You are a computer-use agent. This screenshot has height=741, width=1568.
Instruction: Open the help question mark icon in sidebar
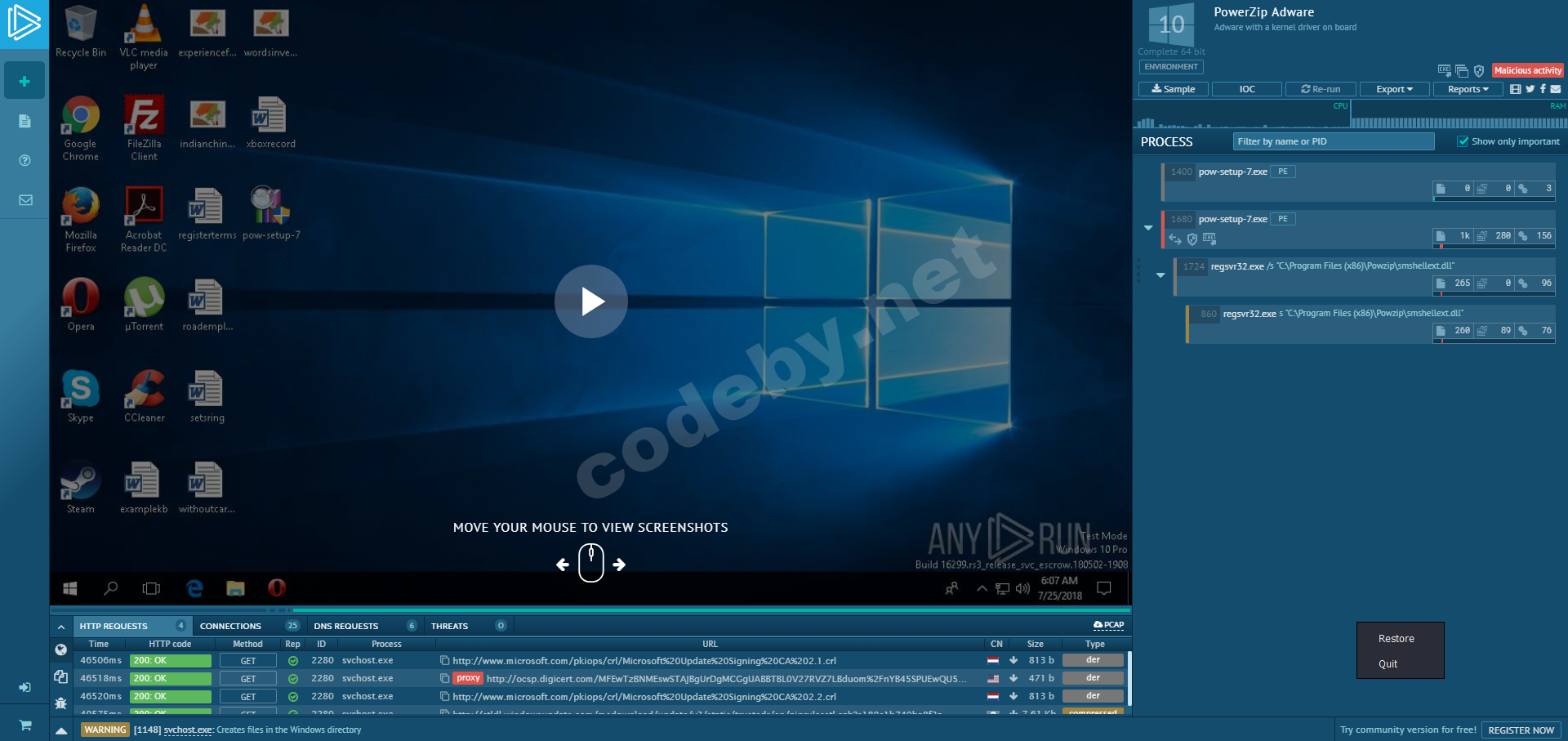(24, 160)
